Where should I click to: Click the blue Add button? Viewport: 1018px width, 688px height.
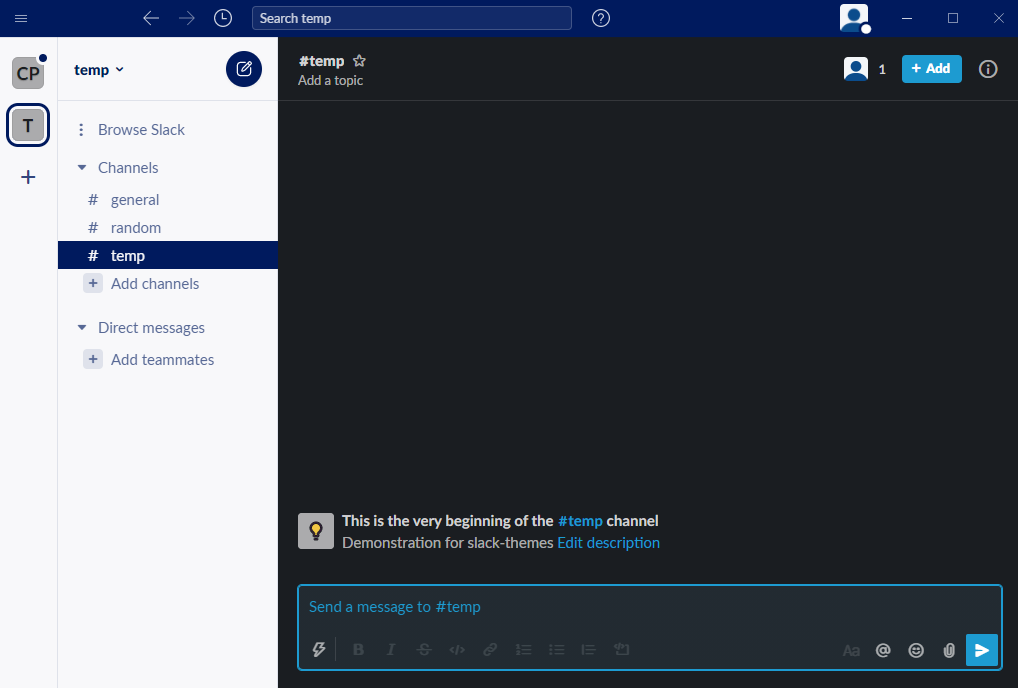click(x=932, y=69)
